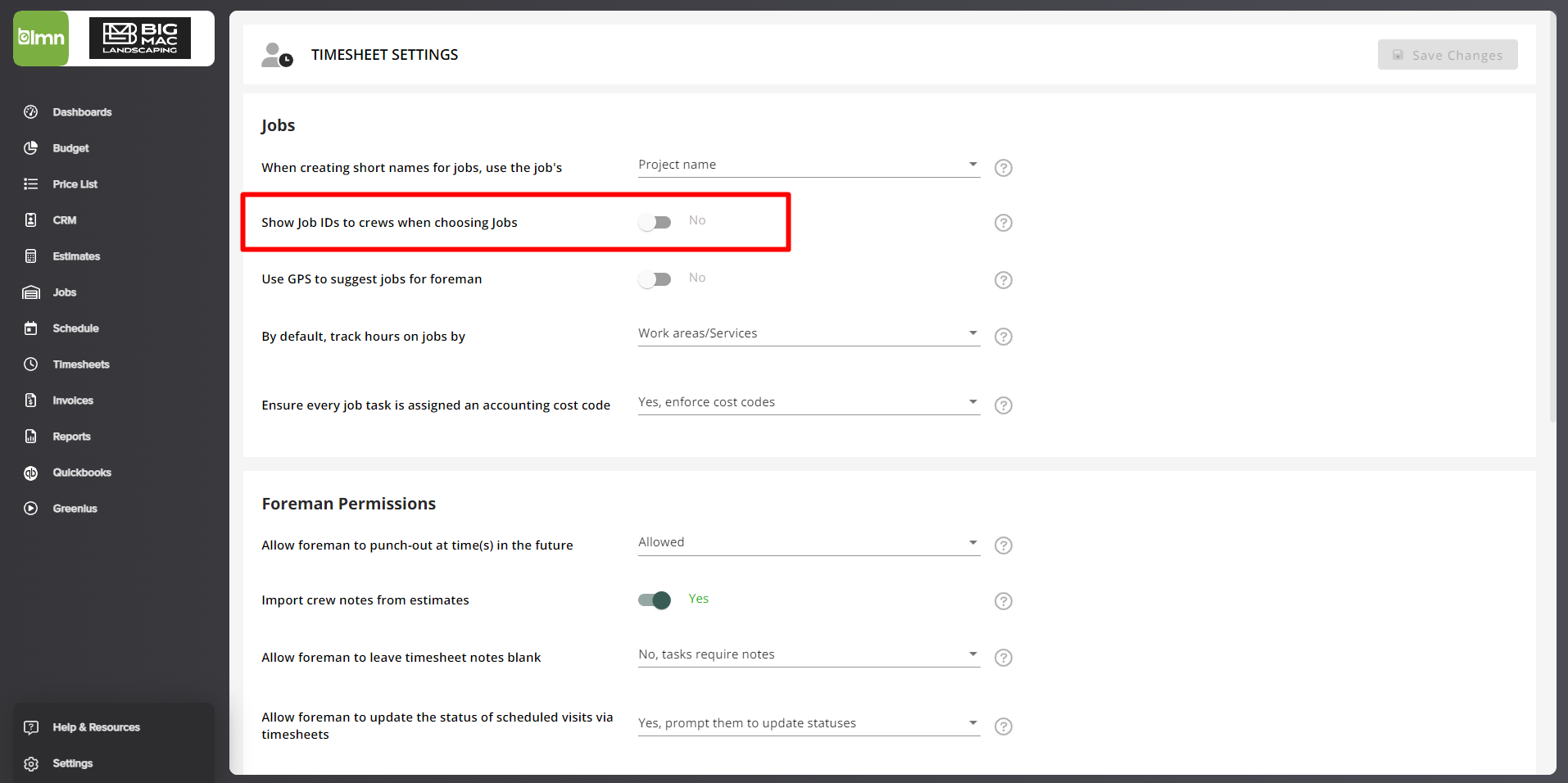
Task: Go to Timesheets in sidebar
Action: [x=81, y=364]
